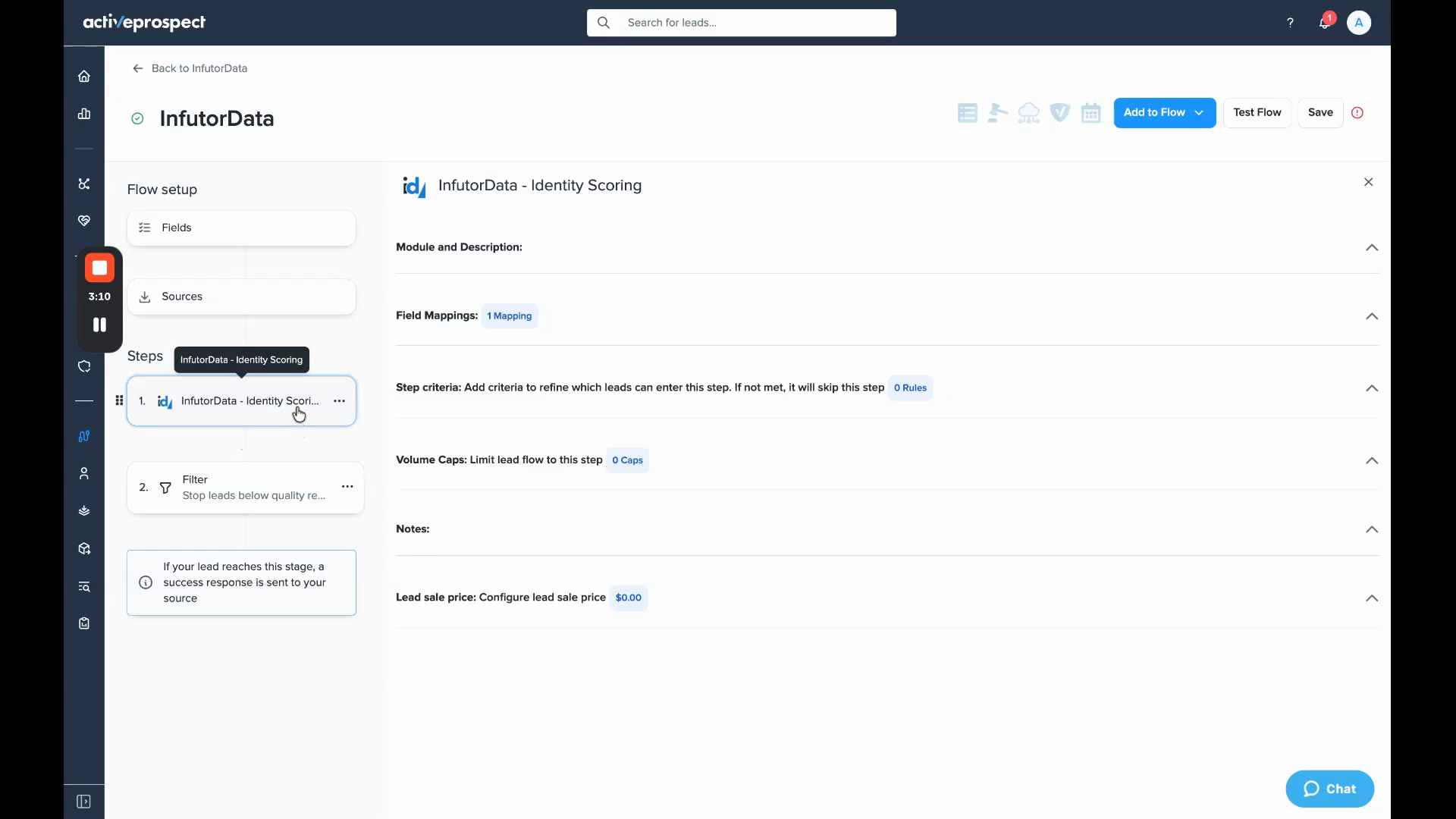
Task: Open the Chat widget
Action: pos(1330,789)
